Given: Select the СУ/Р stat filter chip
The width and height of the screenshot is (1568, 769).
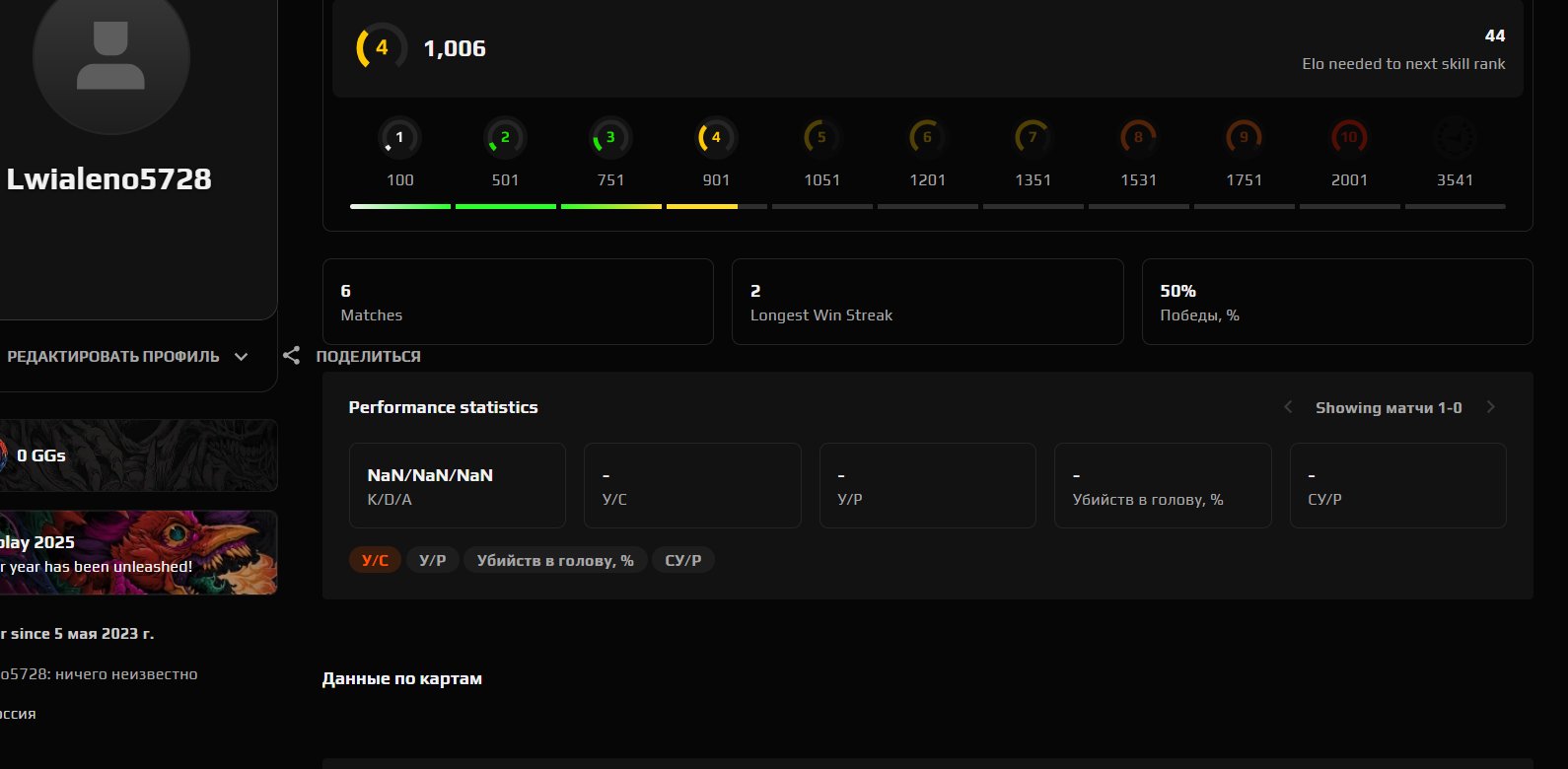Looking at the screenshot, I should [682, 560].
